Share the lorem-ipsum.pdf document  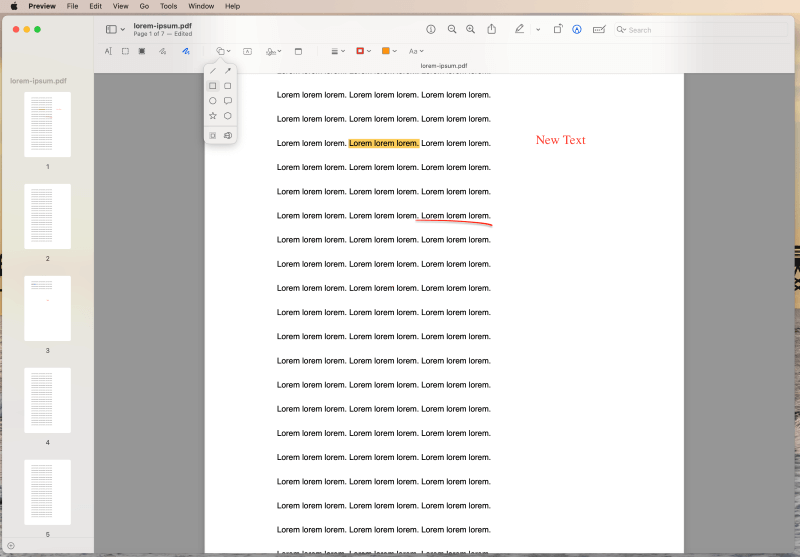point(491,29)
